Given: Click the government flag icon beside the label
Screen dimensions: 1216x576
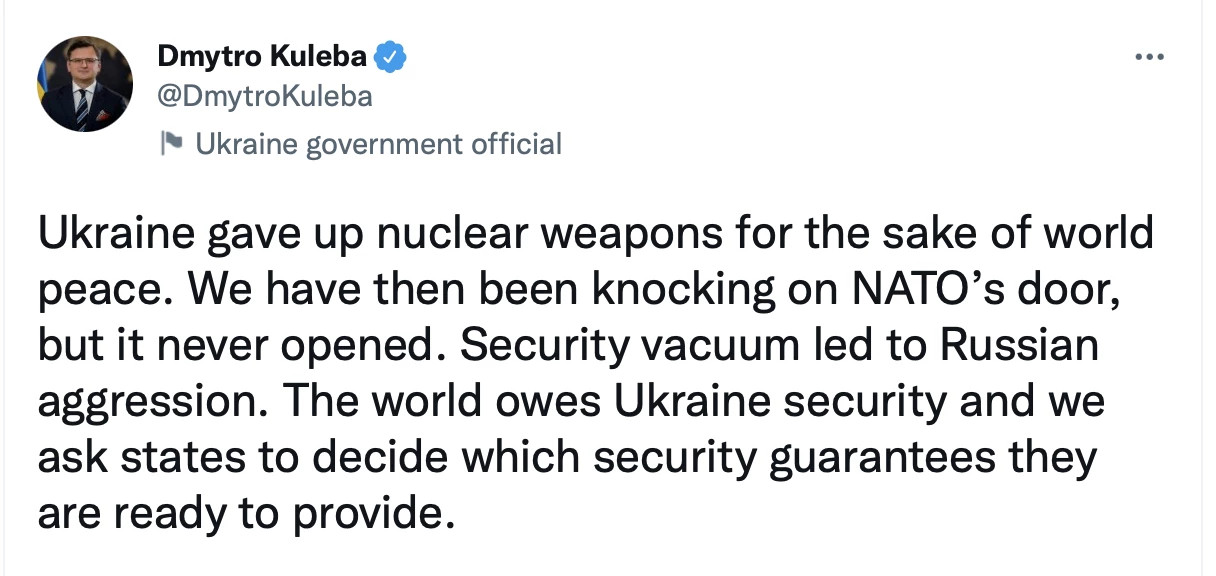Looking at the screenshot, I should click(172, 144).
